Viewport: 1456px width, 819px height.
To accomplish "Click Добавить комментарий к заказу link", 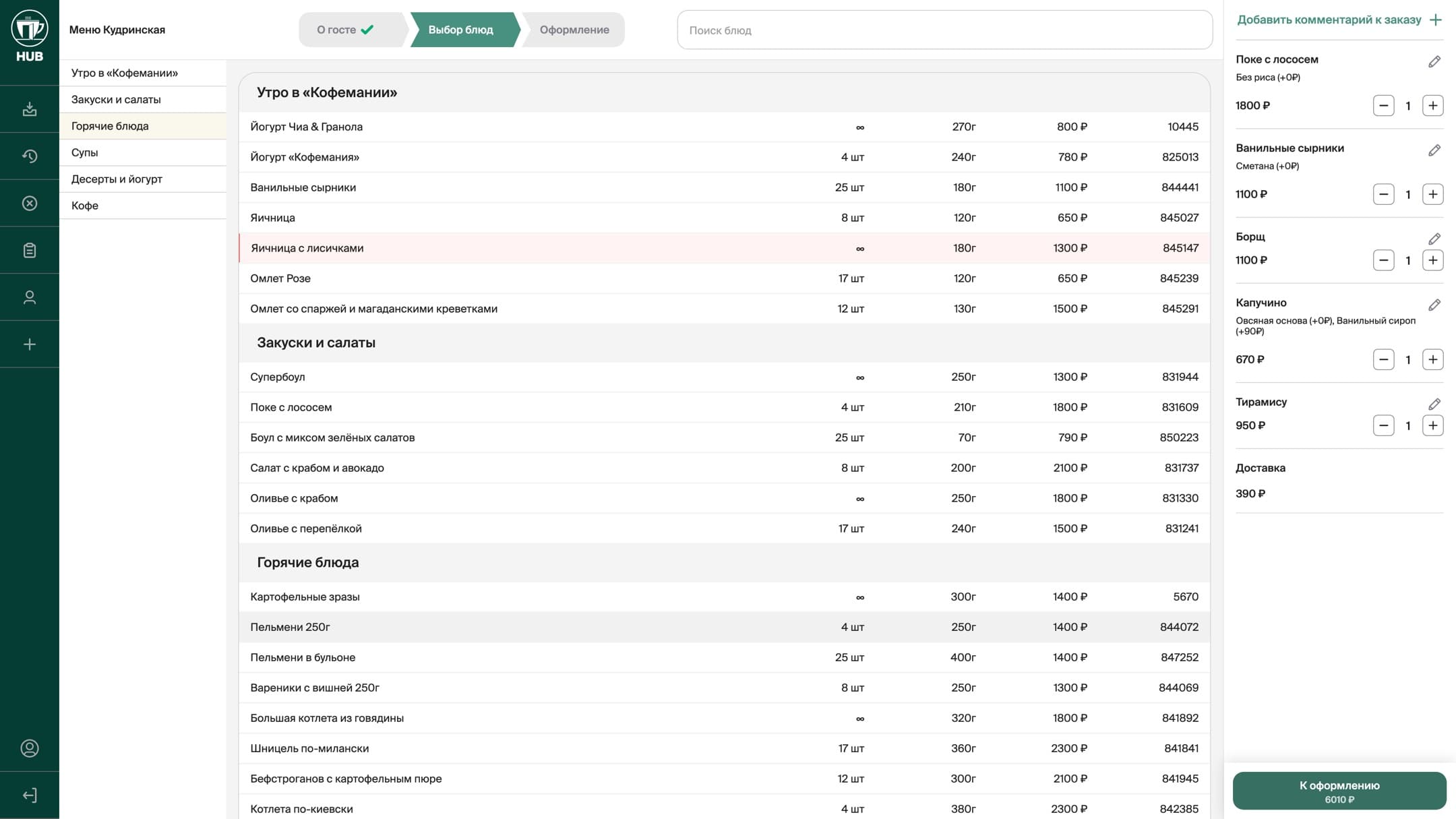I will pos(1329,20).
